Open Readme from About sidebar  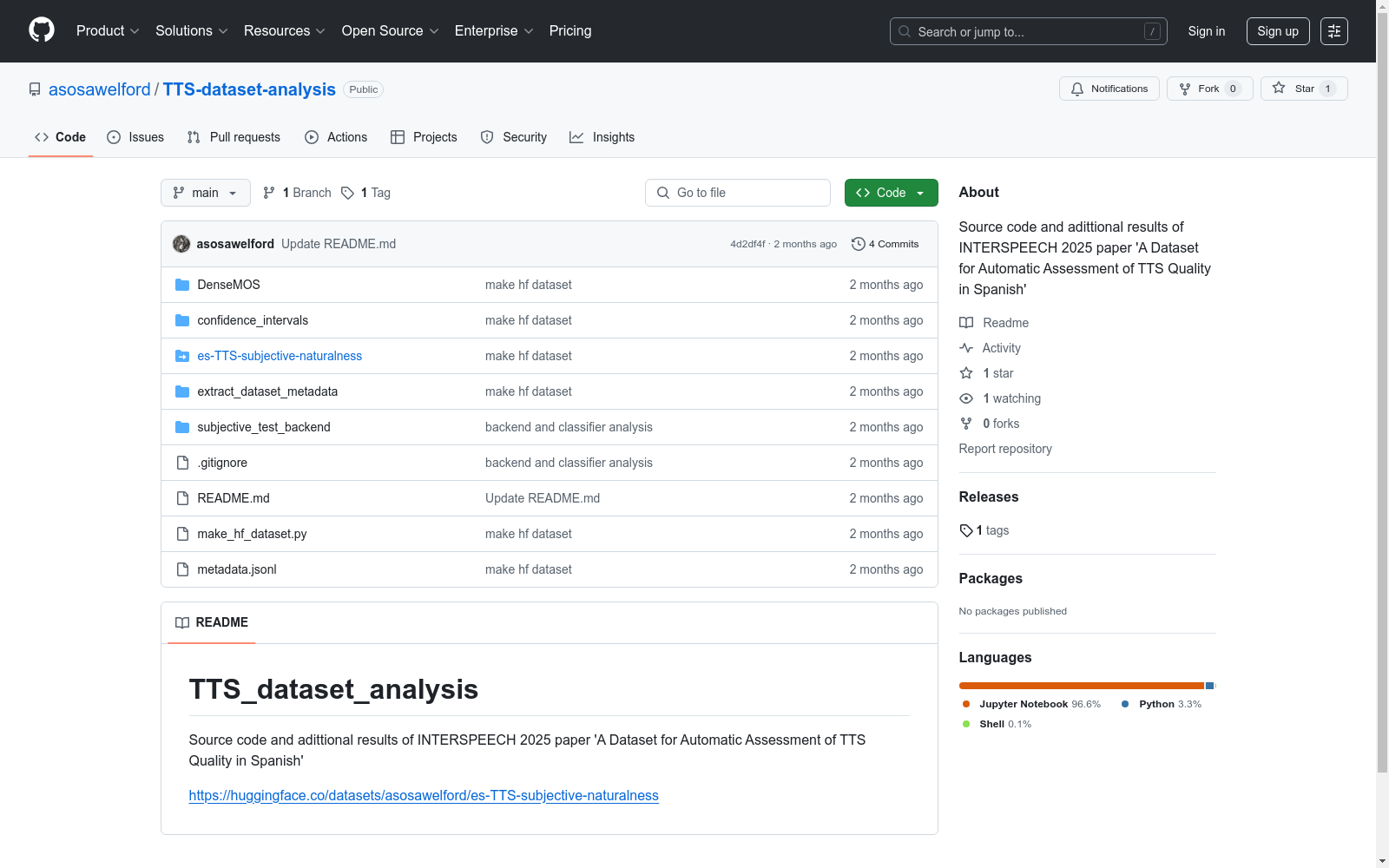pyautogui.click(x=994, y=323)
